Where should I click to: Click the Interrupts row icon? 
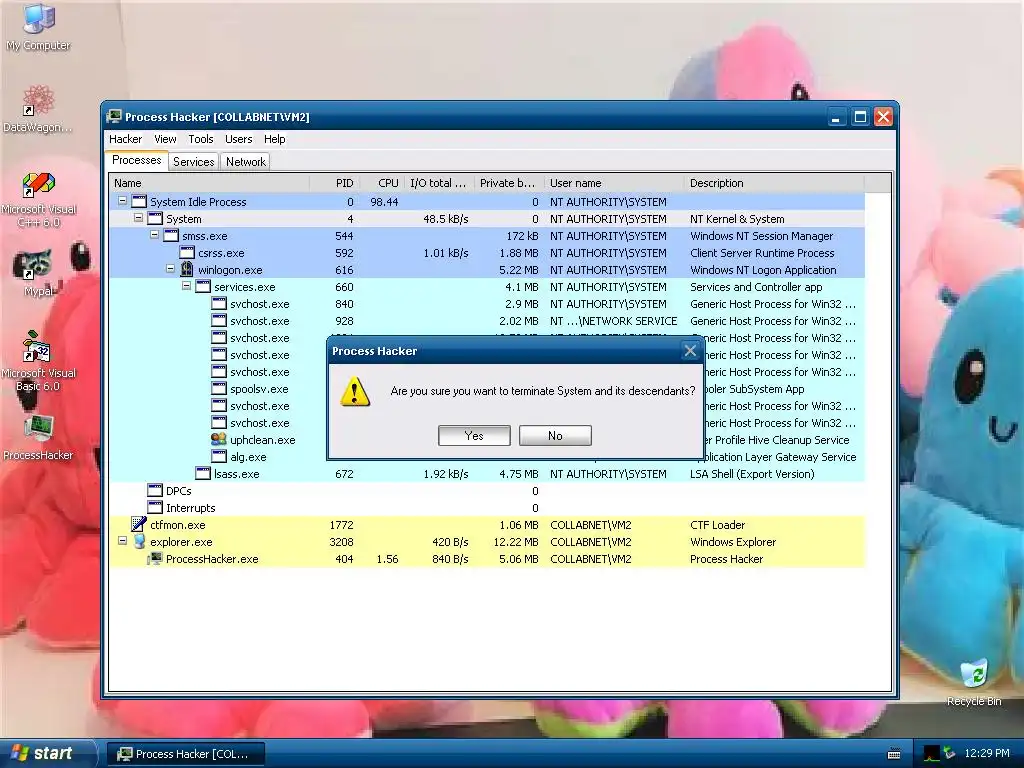coord(155,507)
